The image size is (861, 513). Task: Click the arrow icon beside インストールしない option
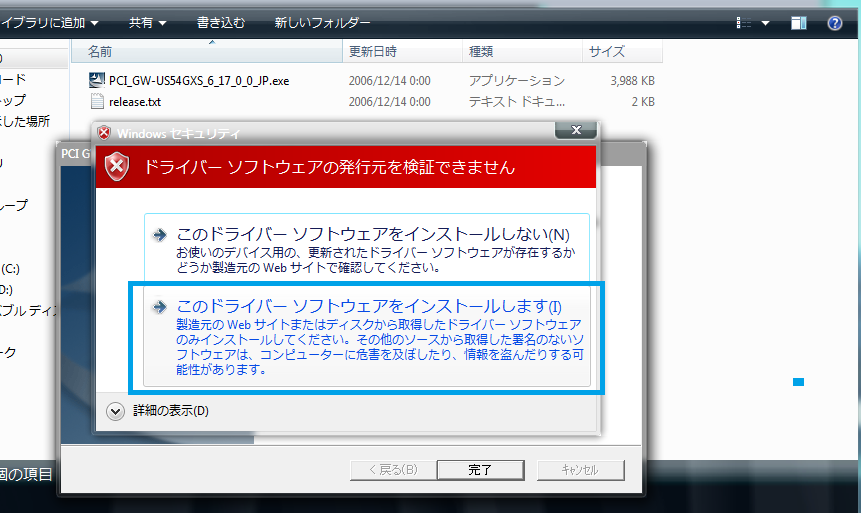[x=159, y=235]
